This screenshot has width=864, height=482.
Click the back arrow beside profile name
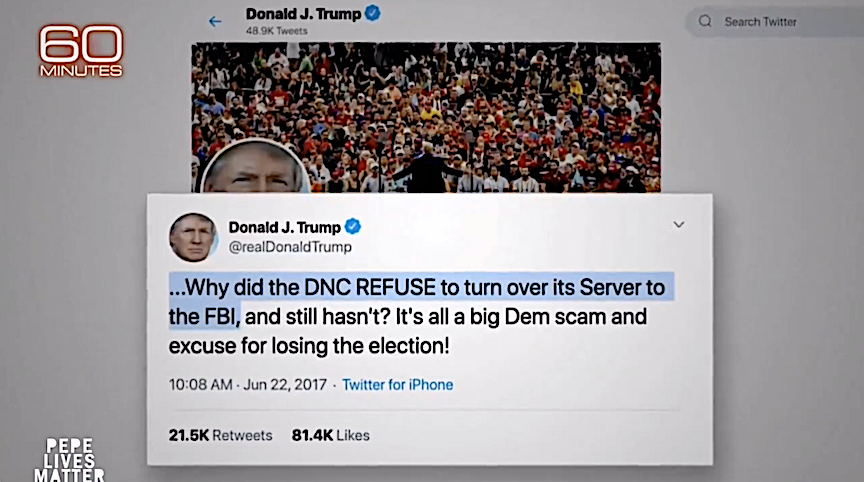[215, 21]
